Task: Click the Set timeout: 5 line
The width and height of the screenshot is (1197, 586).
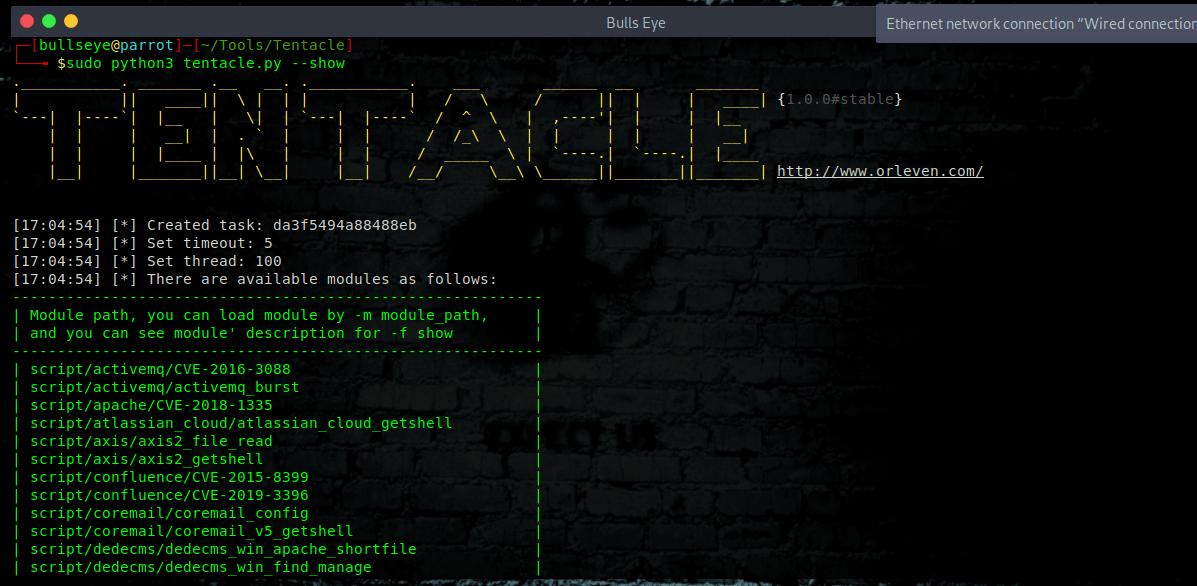Action: [143, 243]
